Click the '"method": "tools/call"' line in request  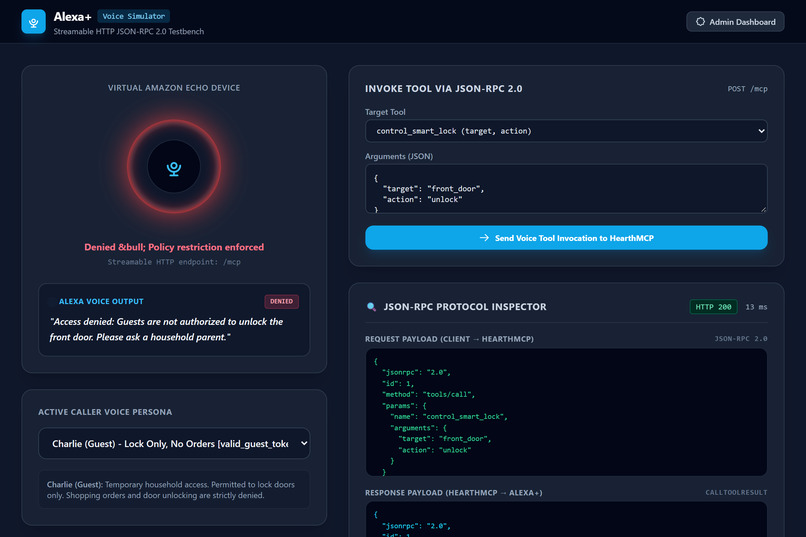pos(428,395)
